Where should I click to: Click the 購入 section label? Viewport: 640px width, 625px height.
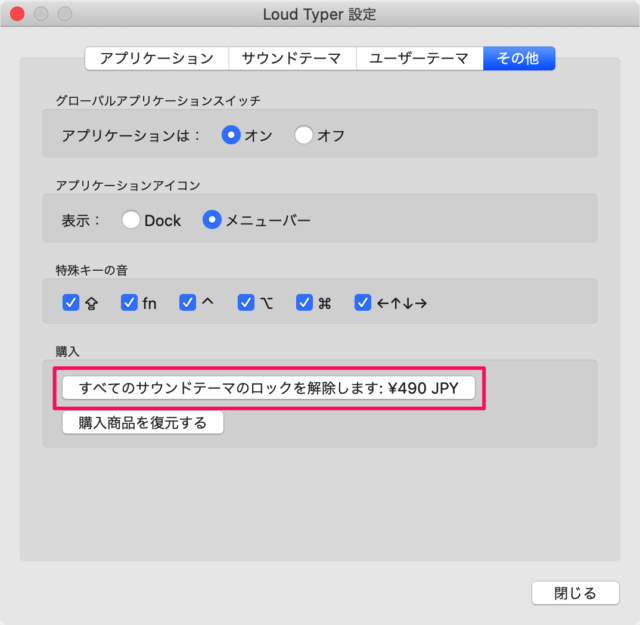pyautogui.click(x=67, y=351)
